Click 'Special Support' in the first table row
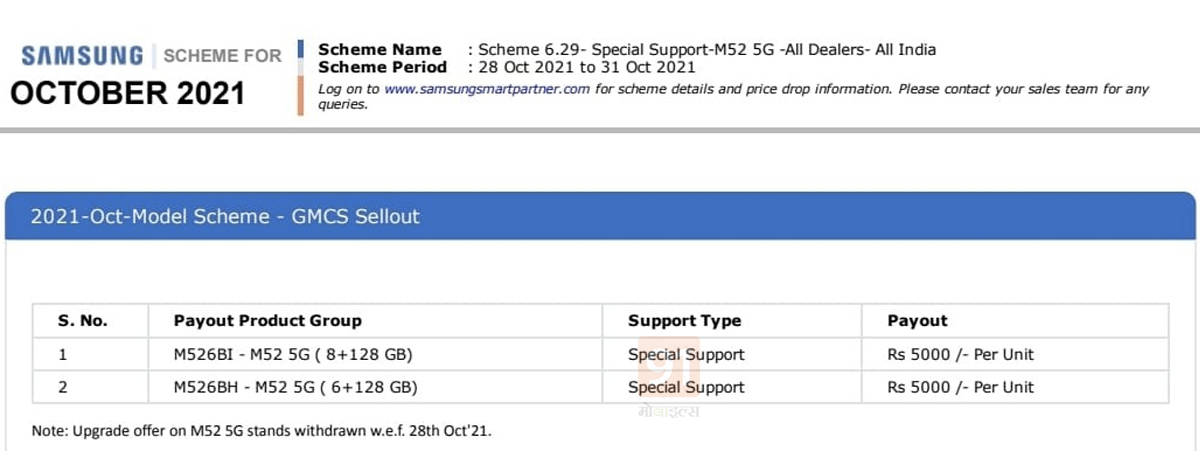This screenshot has width=1200, height=468. pyautogui.click(x=686, y=354)
